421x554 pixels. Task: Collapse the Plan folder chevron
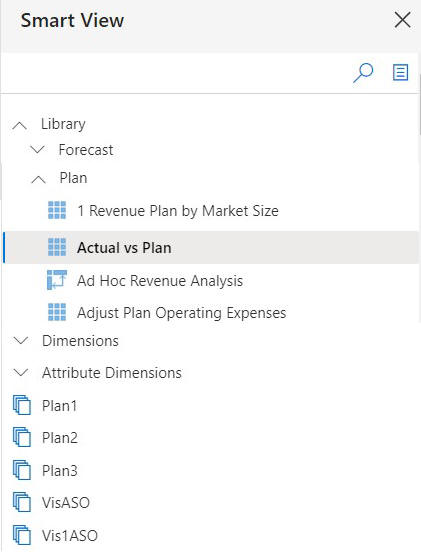(38, 179)
